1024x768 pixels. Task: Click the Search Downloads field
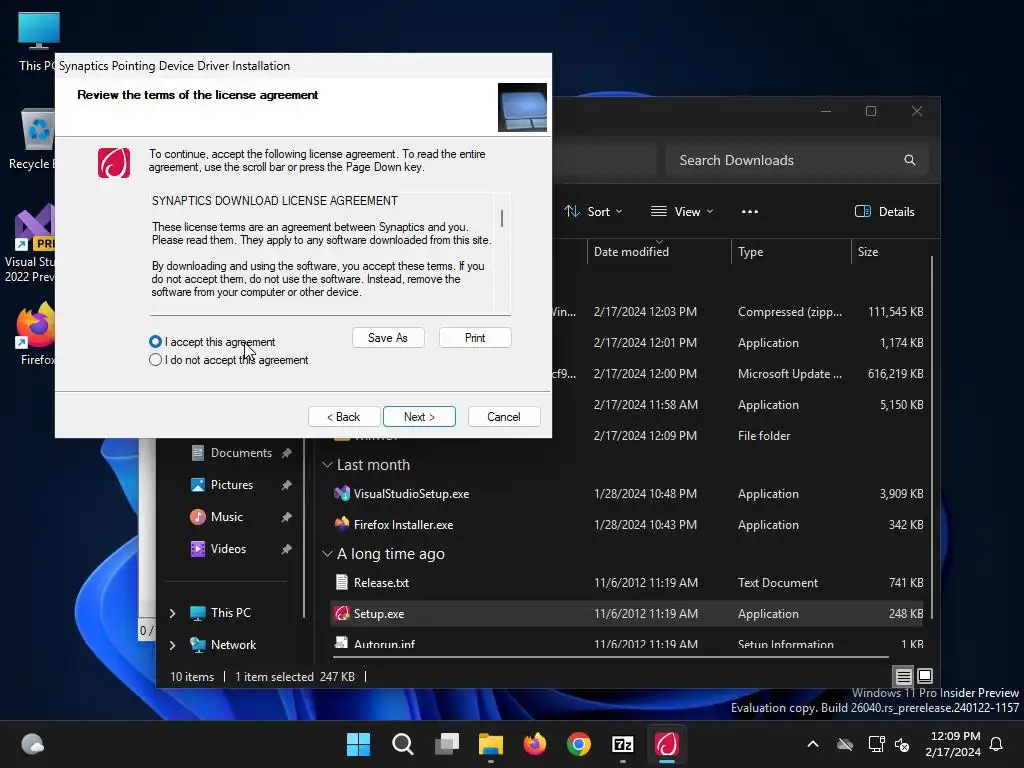(797, 161)
